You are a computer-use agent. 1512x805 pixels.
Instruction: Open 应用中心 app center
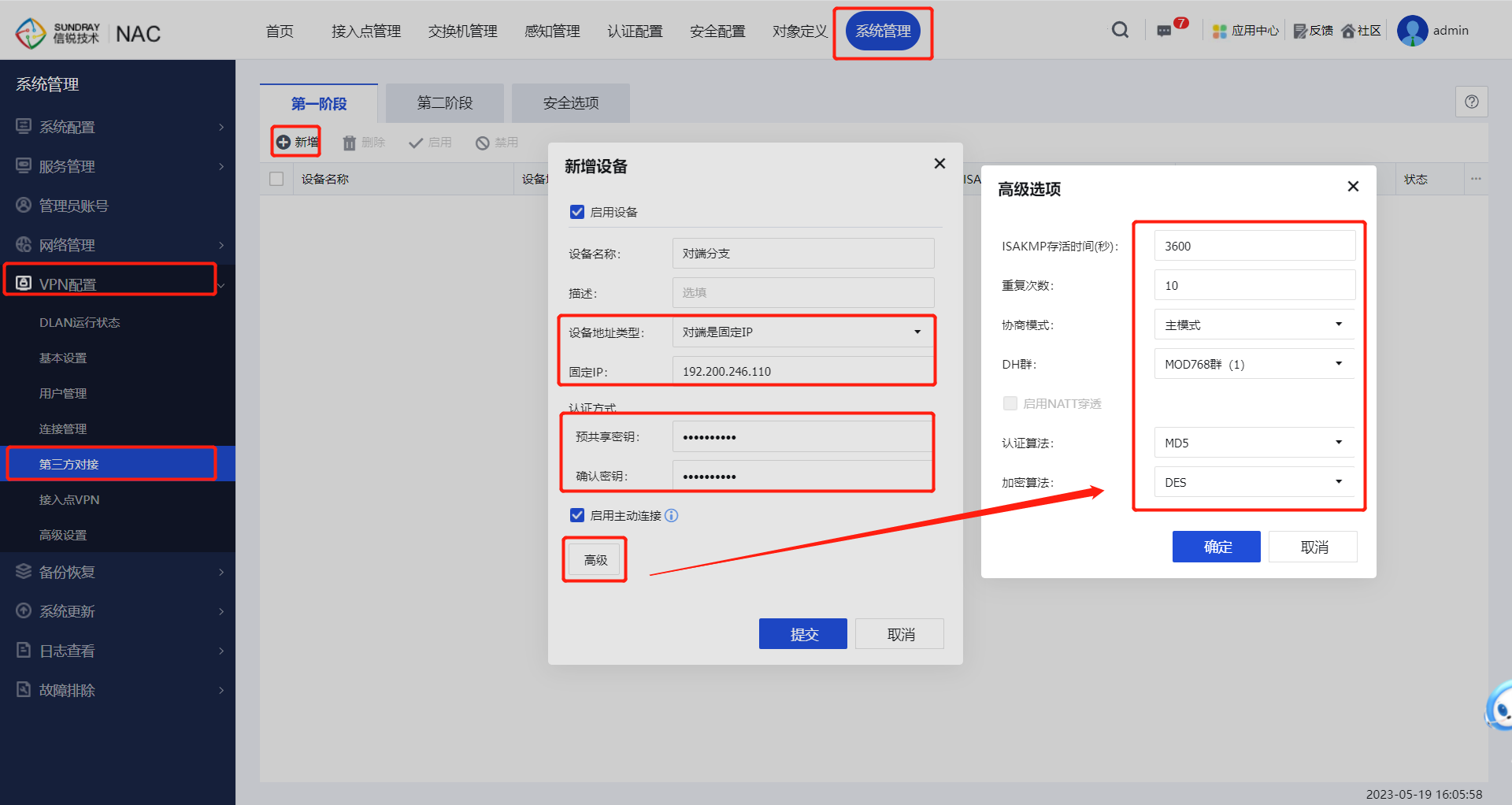coord(1245,31)
